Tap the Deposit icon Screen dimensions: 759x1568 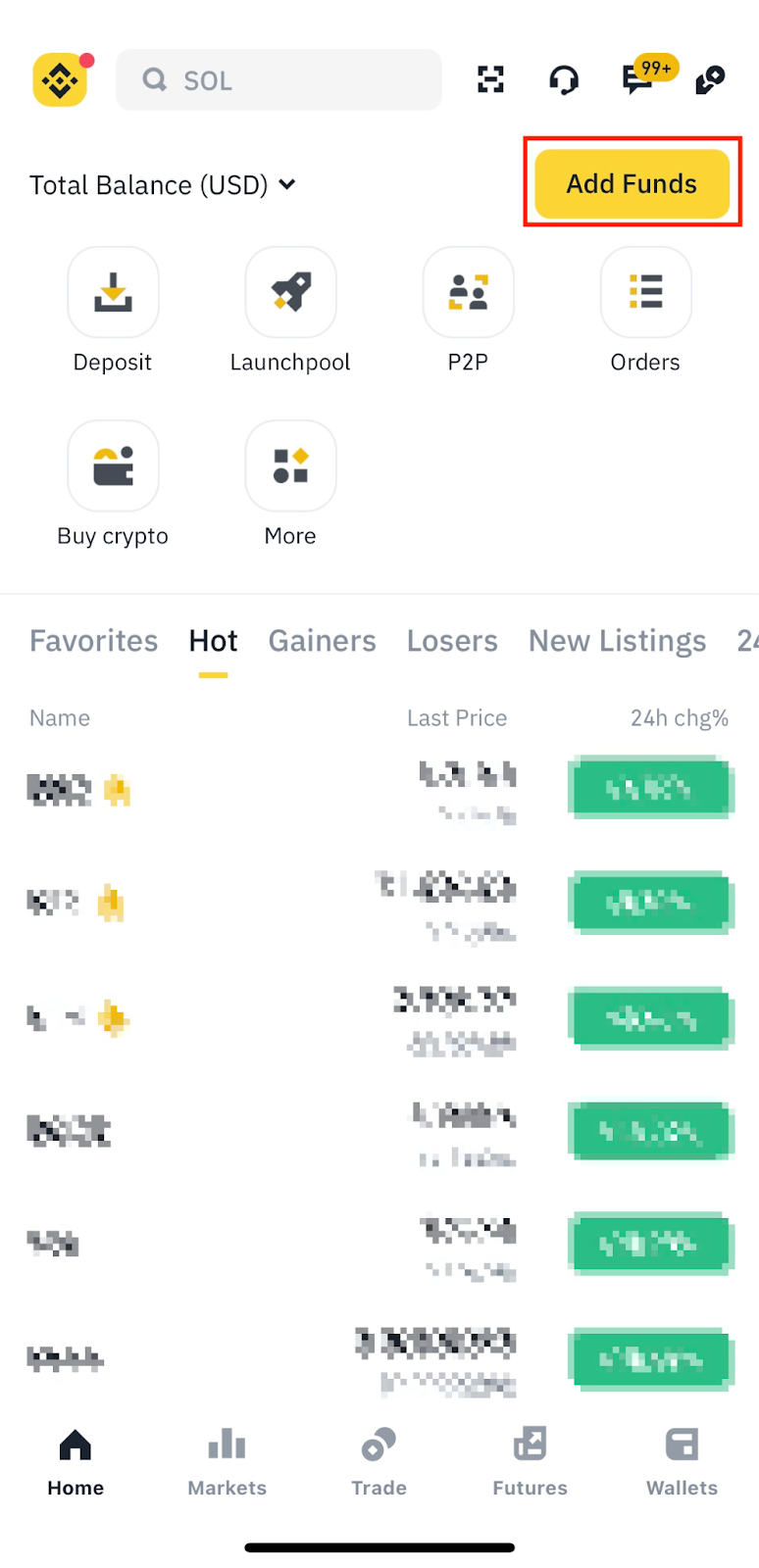(x=113, y=292)
